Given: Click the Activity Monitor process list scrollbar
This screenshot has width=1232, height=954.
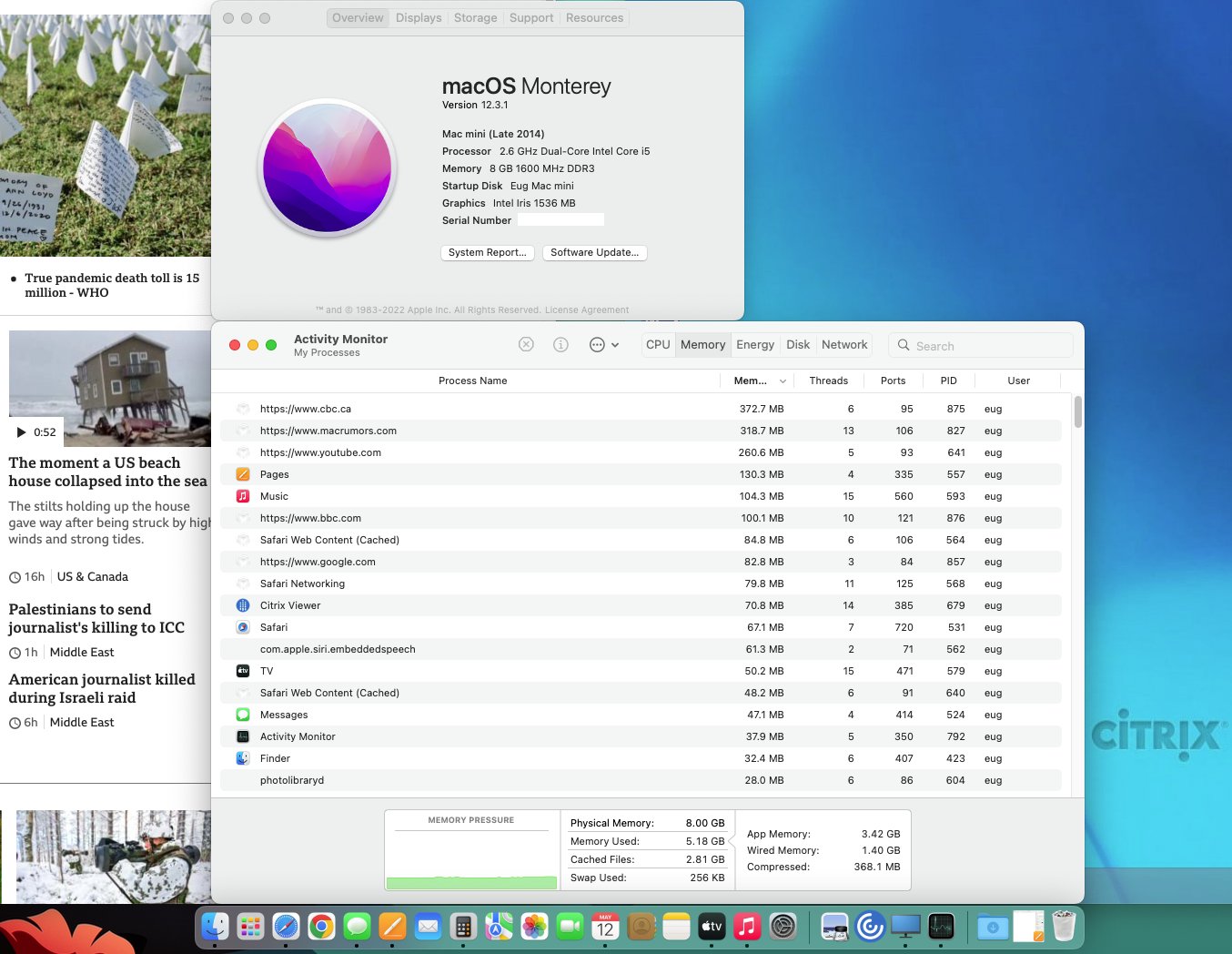Looking at the screenshot, I should [x=1078, y=412].
